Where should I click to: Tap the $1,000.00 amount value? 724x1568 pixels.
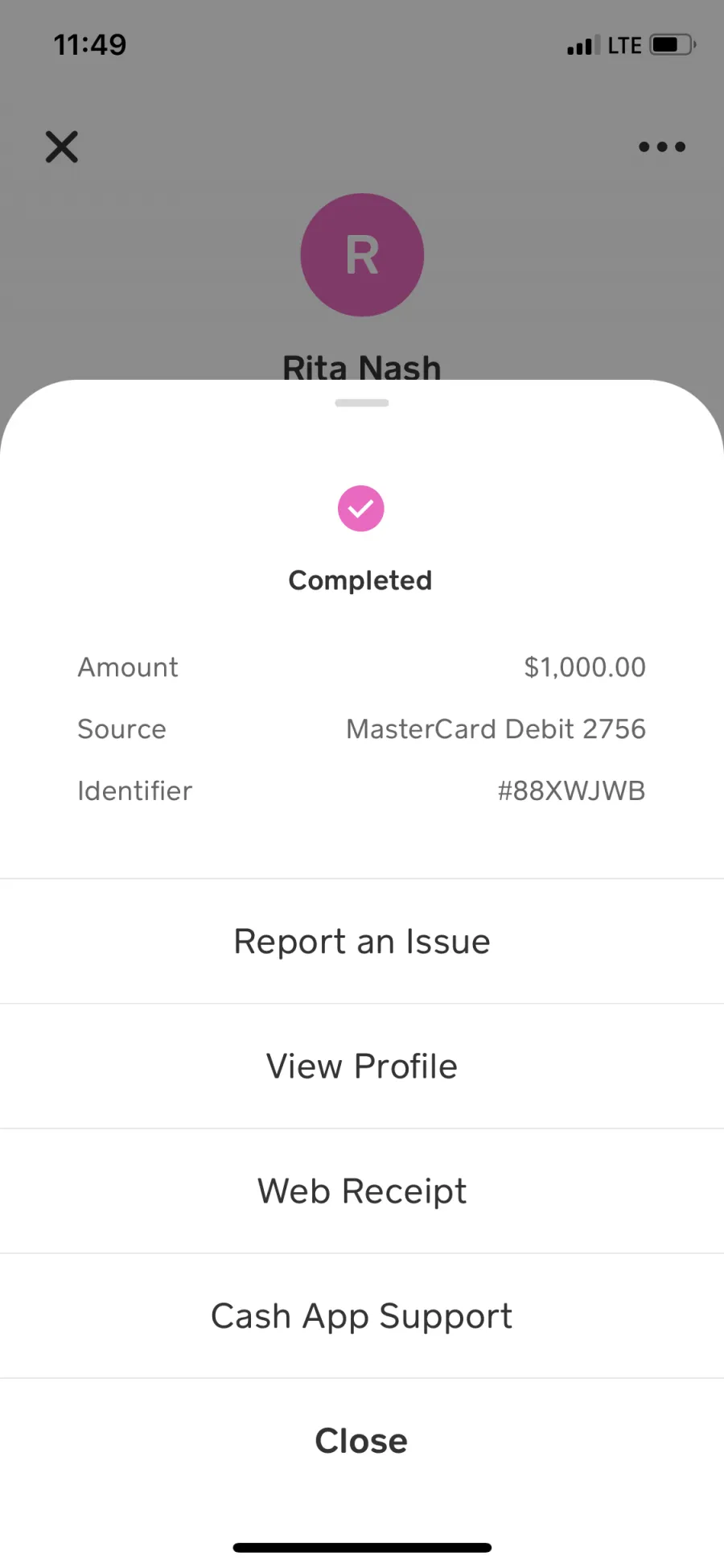coord(585,667)
